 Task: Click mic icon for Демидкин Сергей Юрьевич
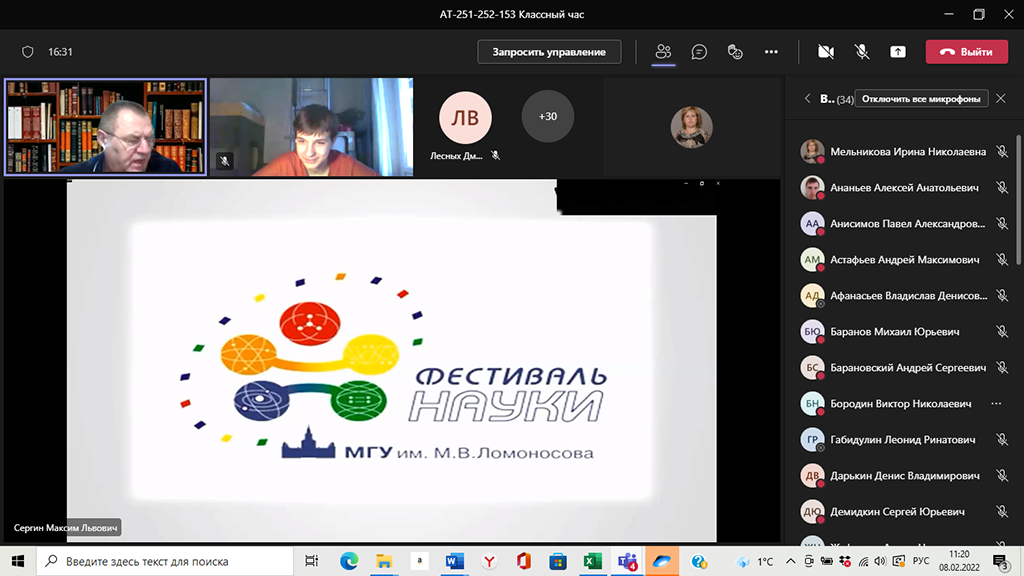(1002, 511)
